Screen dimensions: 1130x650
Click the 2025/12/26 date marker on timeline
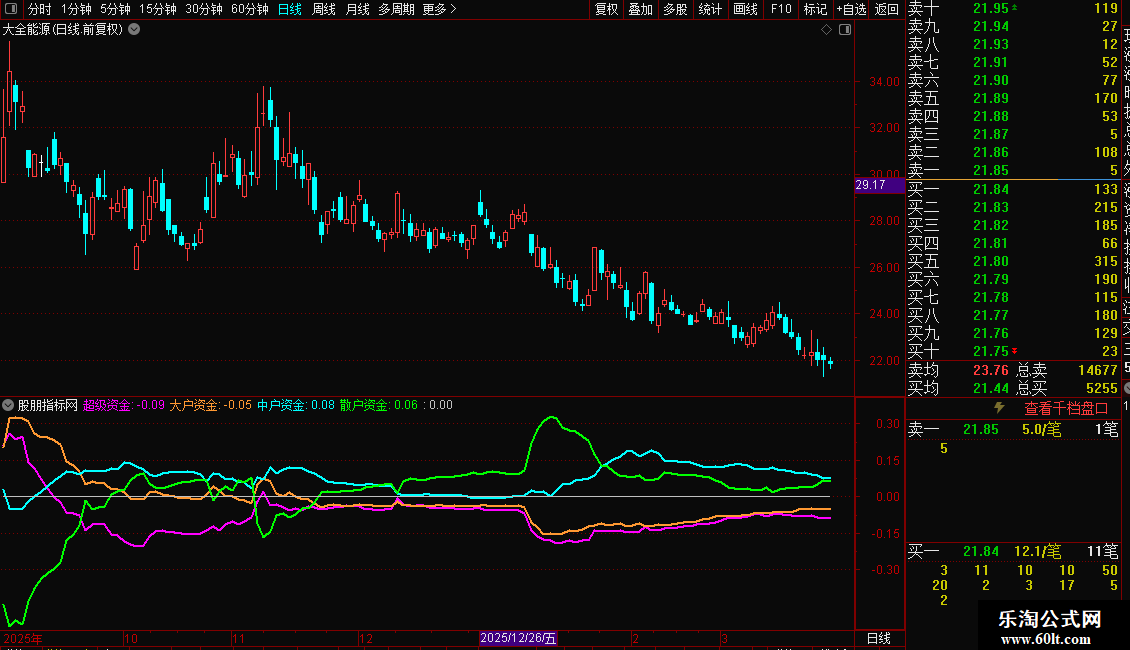click(518, 638)
